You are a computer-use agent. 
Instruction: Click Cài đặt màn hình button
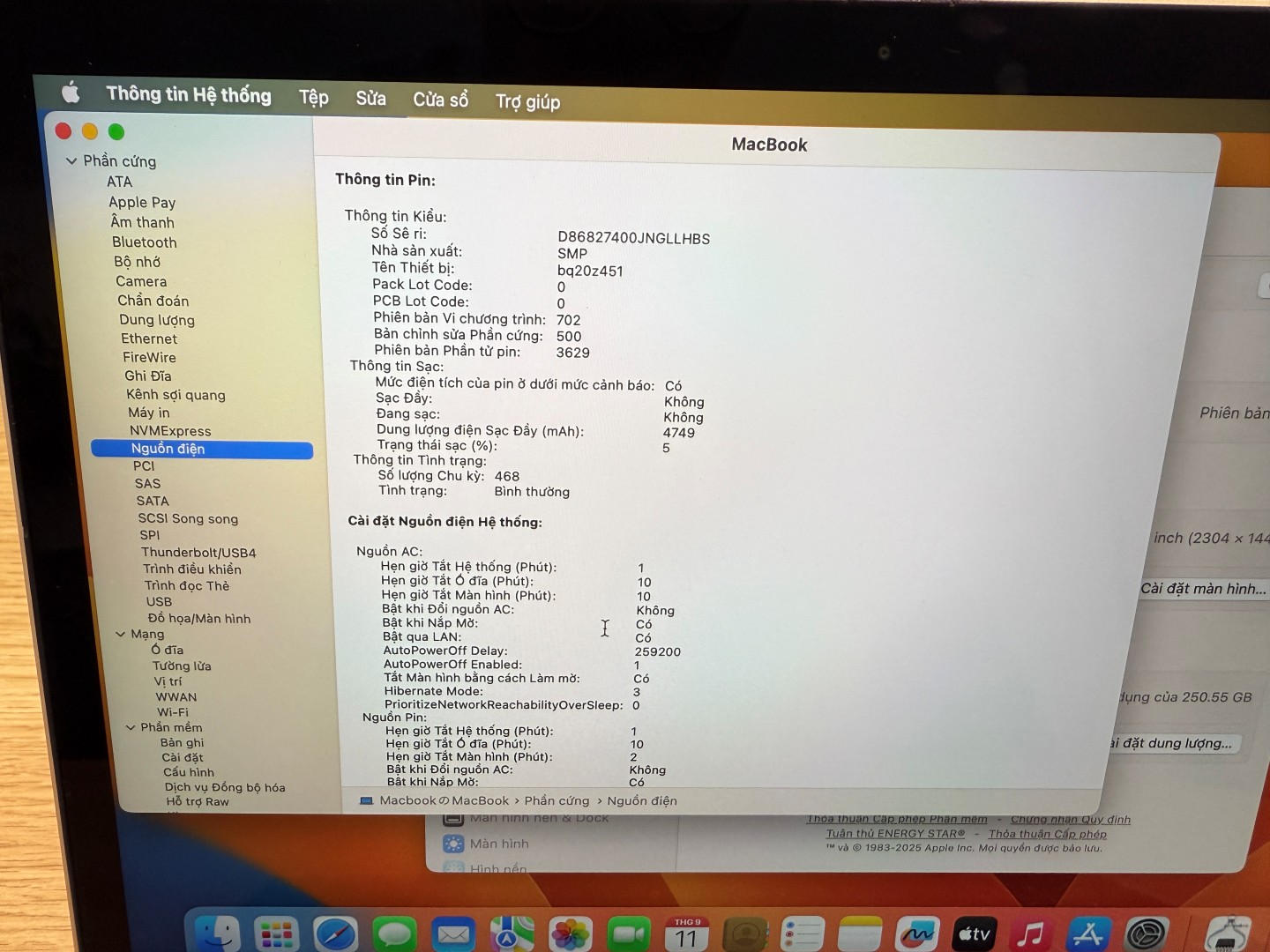pyautogui.click(x=1203, y=589)
